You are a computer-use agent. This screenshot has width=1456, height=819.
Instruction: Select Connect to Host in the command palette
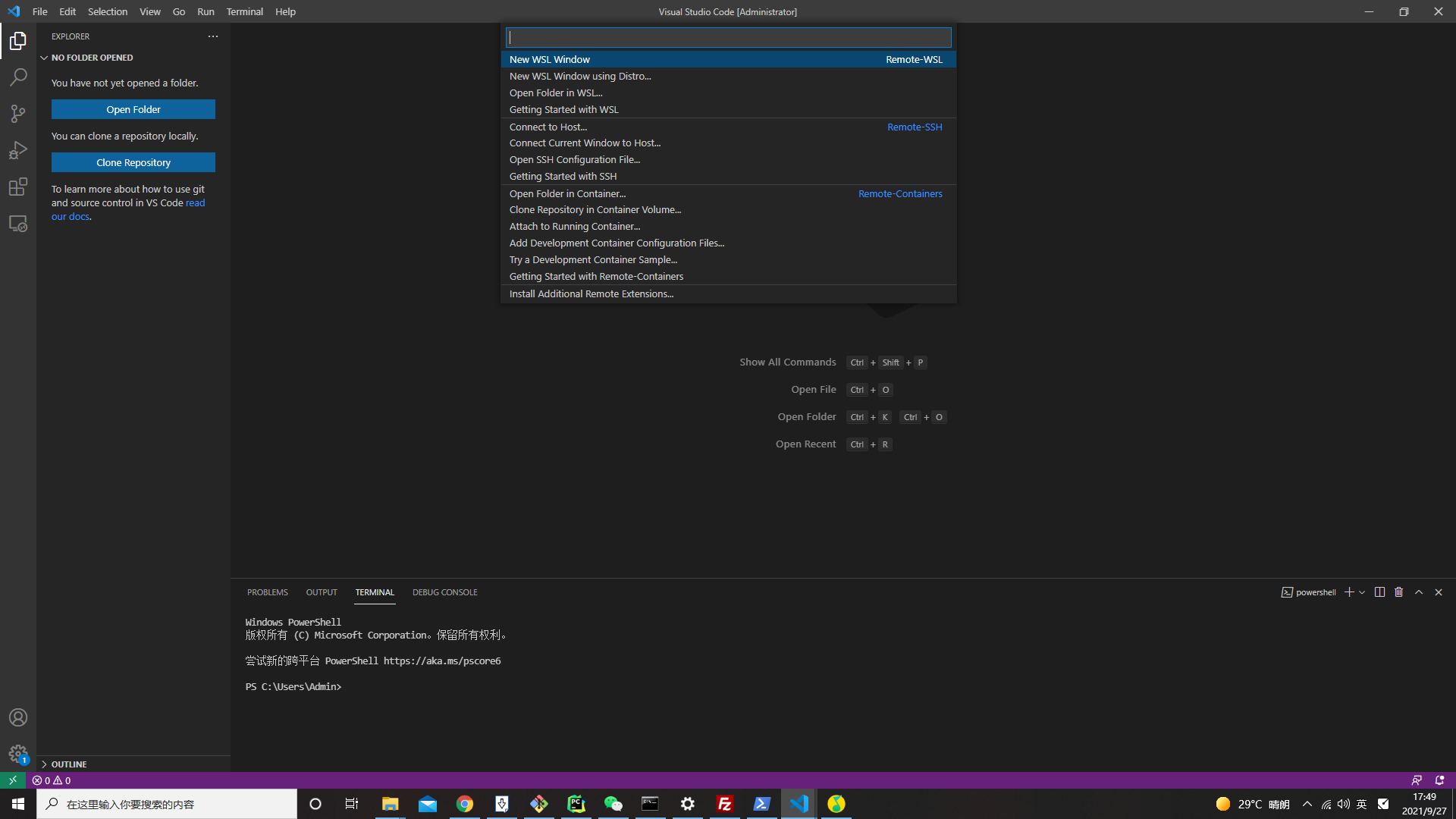pyautogui.click(x=548, y=127)
